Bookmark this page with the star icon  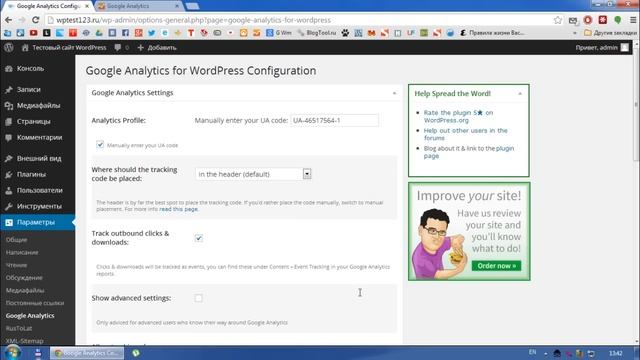[558, 20]
